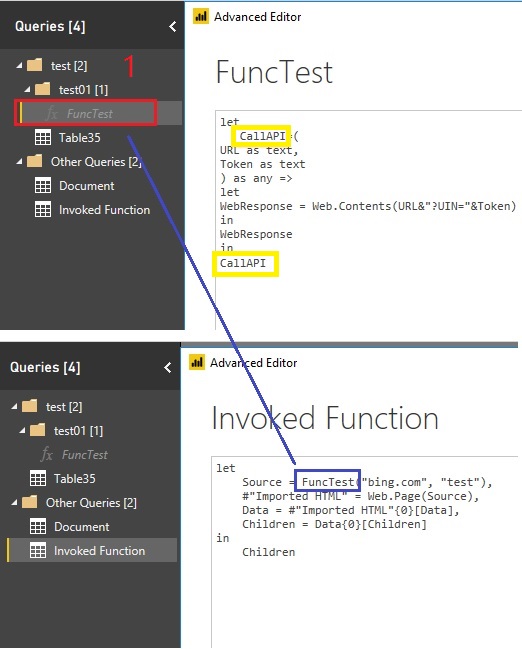This screenshot has height=649, width=522.
Task: Collapse the test01 [1] folder in the lower pane
Action: coord(22,430)
